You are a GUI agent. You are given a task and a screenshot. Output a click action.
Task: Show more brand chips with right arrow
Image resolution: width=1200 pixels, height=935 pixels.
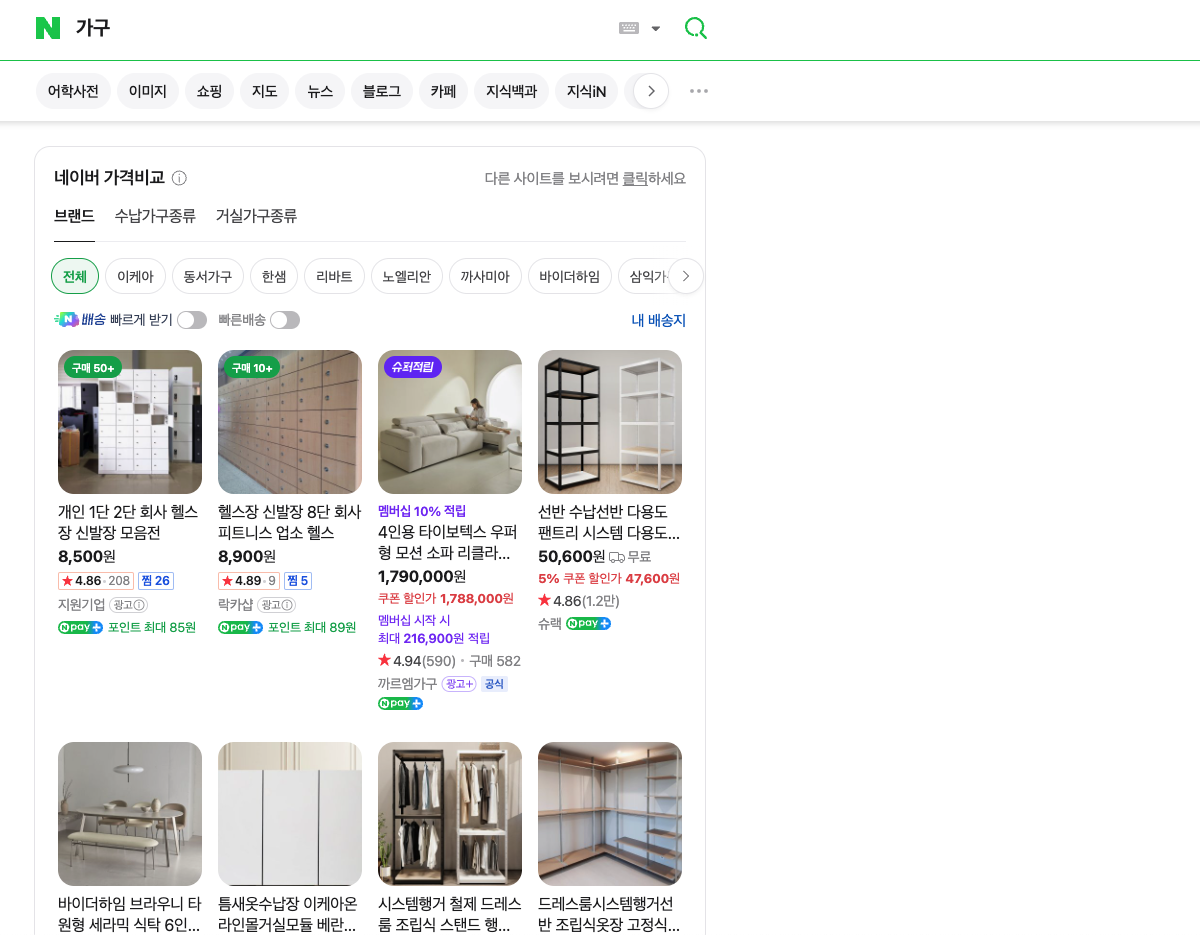tap(686, 276)
